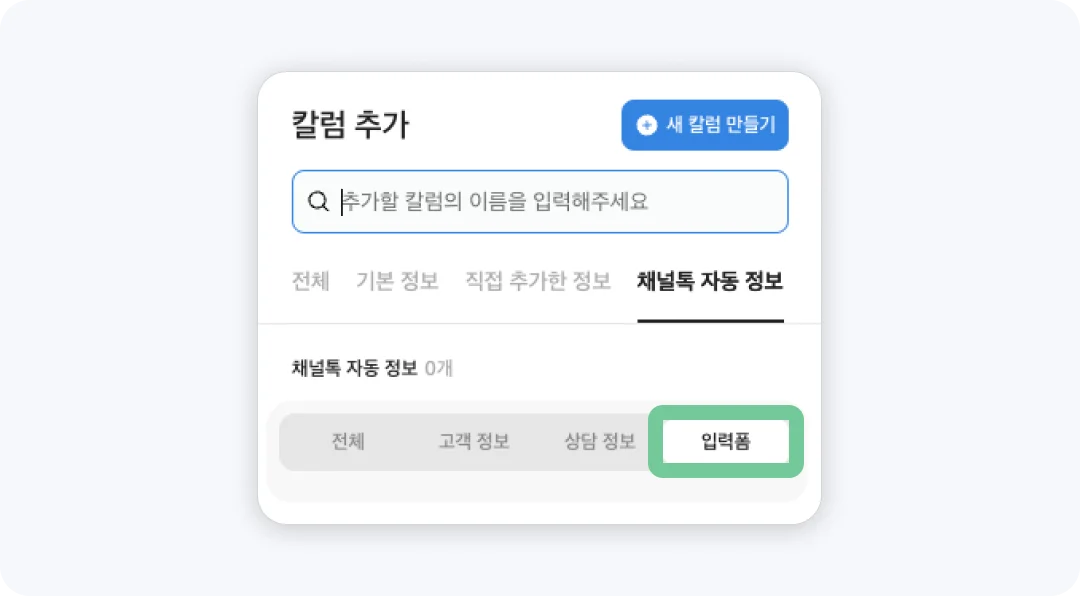1080x596 pixels.
Task: Switch to the 상담 정보 segment
Action: 600,442
